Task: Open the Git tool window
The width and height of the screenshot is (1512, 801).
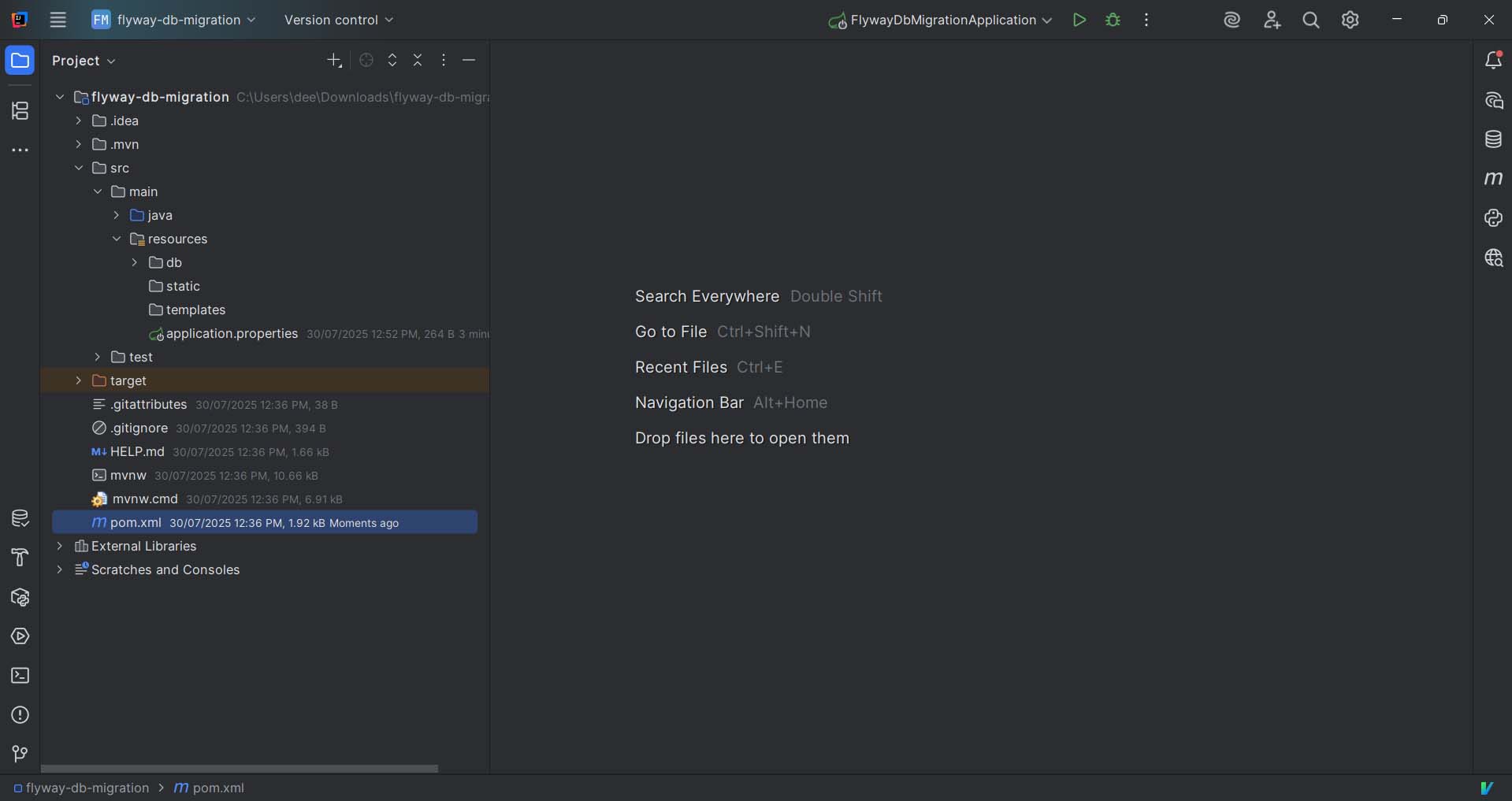Action: [x=20, y=755]
